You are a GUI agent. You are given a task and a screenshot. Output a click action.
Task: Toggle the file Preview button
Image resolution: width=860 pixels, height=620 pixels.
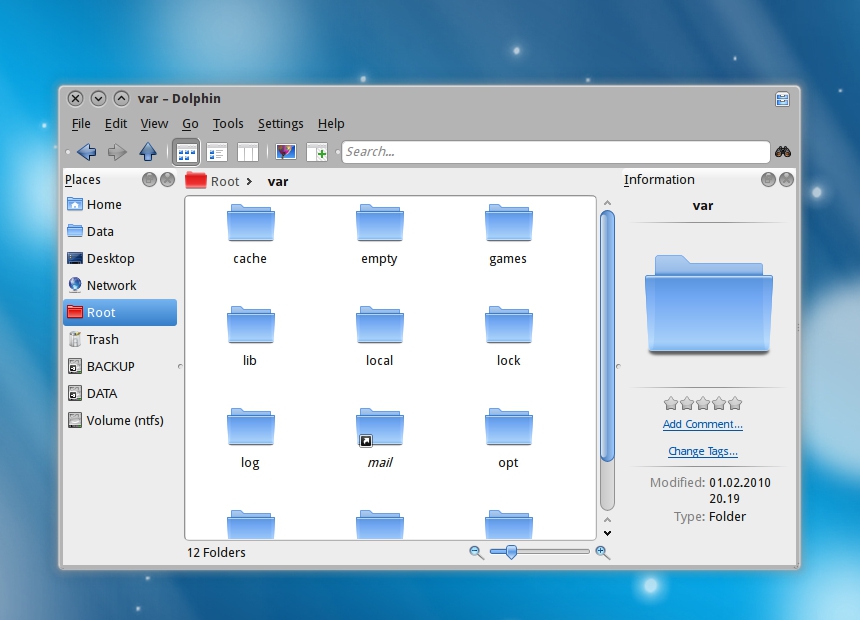tap(286, 152)
